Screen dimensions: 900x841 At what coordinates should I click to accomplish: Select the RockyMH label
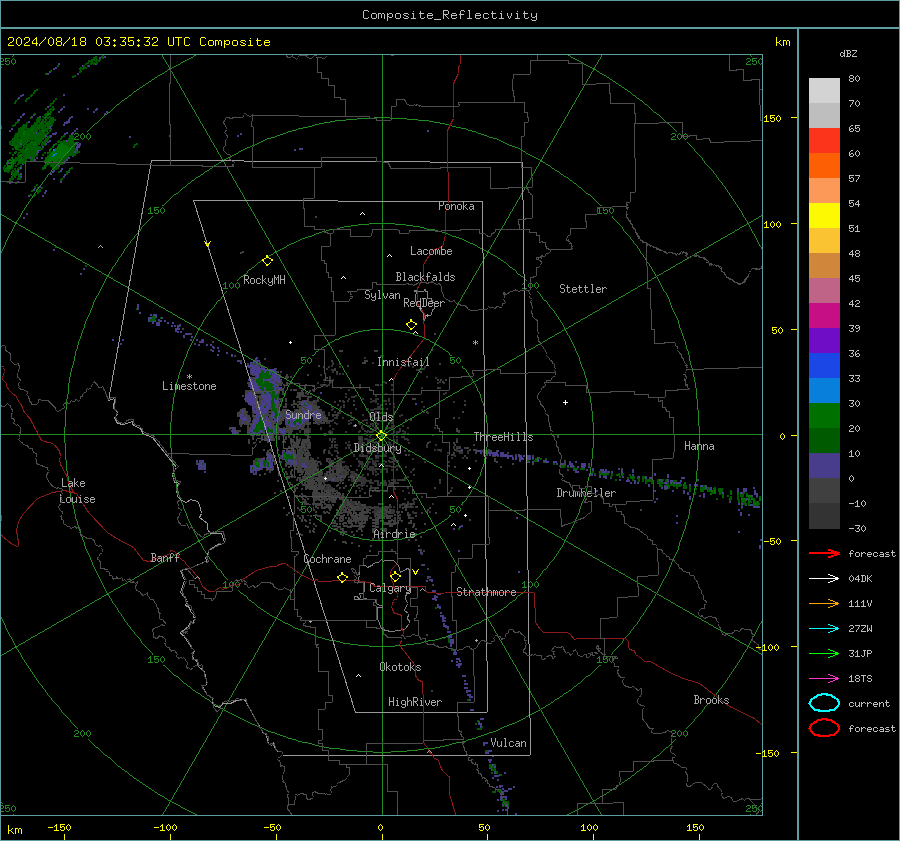tap(264, 280)
